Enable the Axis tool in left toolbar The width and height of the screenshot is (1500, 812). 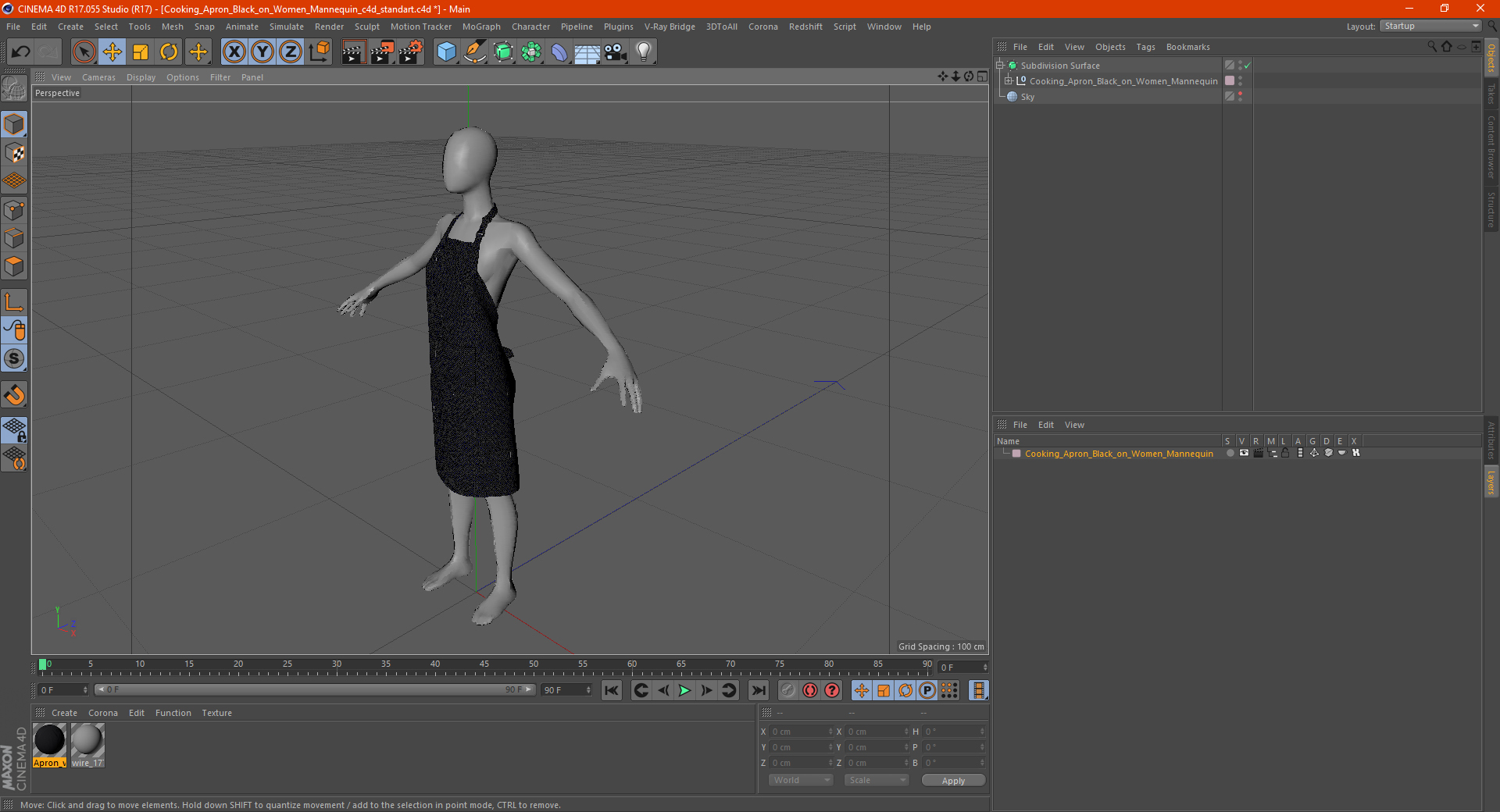tap(14, 301)
